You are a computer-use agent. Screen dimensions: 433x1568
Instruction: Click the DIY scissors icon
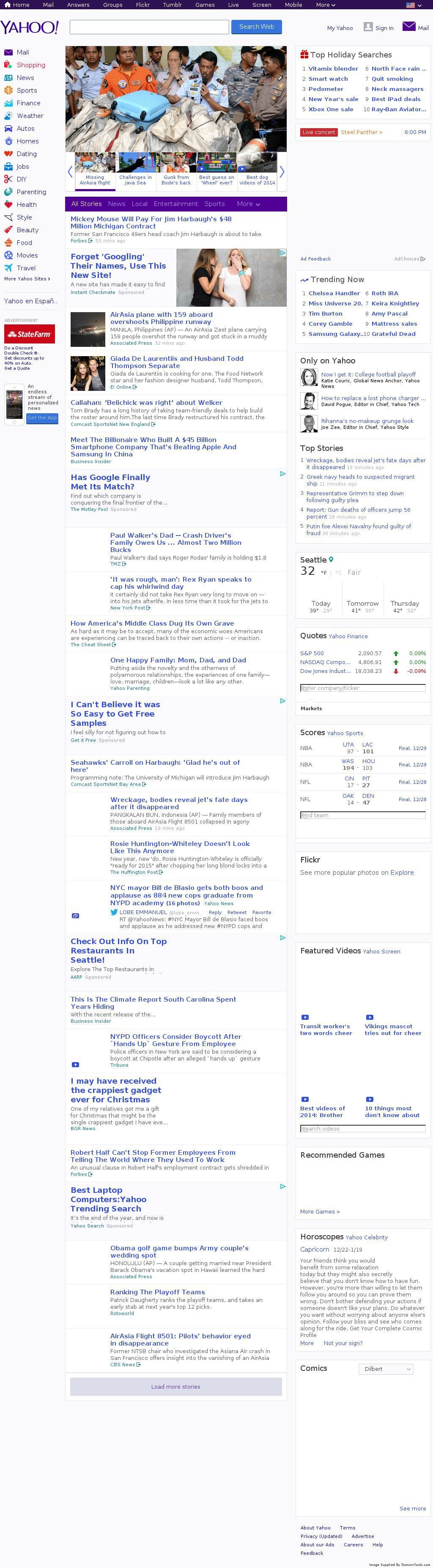click(x=8, y=179)
